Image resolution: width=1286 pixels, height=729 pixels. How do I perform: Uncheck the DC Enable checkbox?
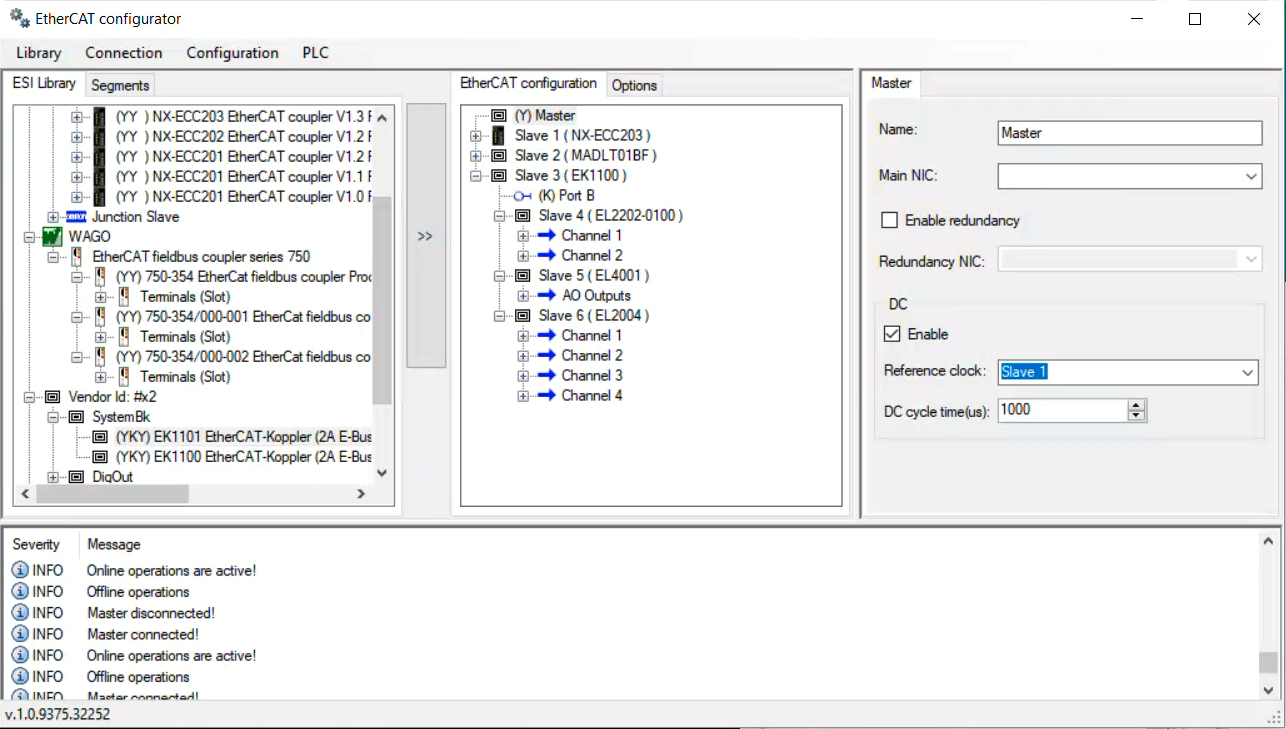tap(892, 334)
